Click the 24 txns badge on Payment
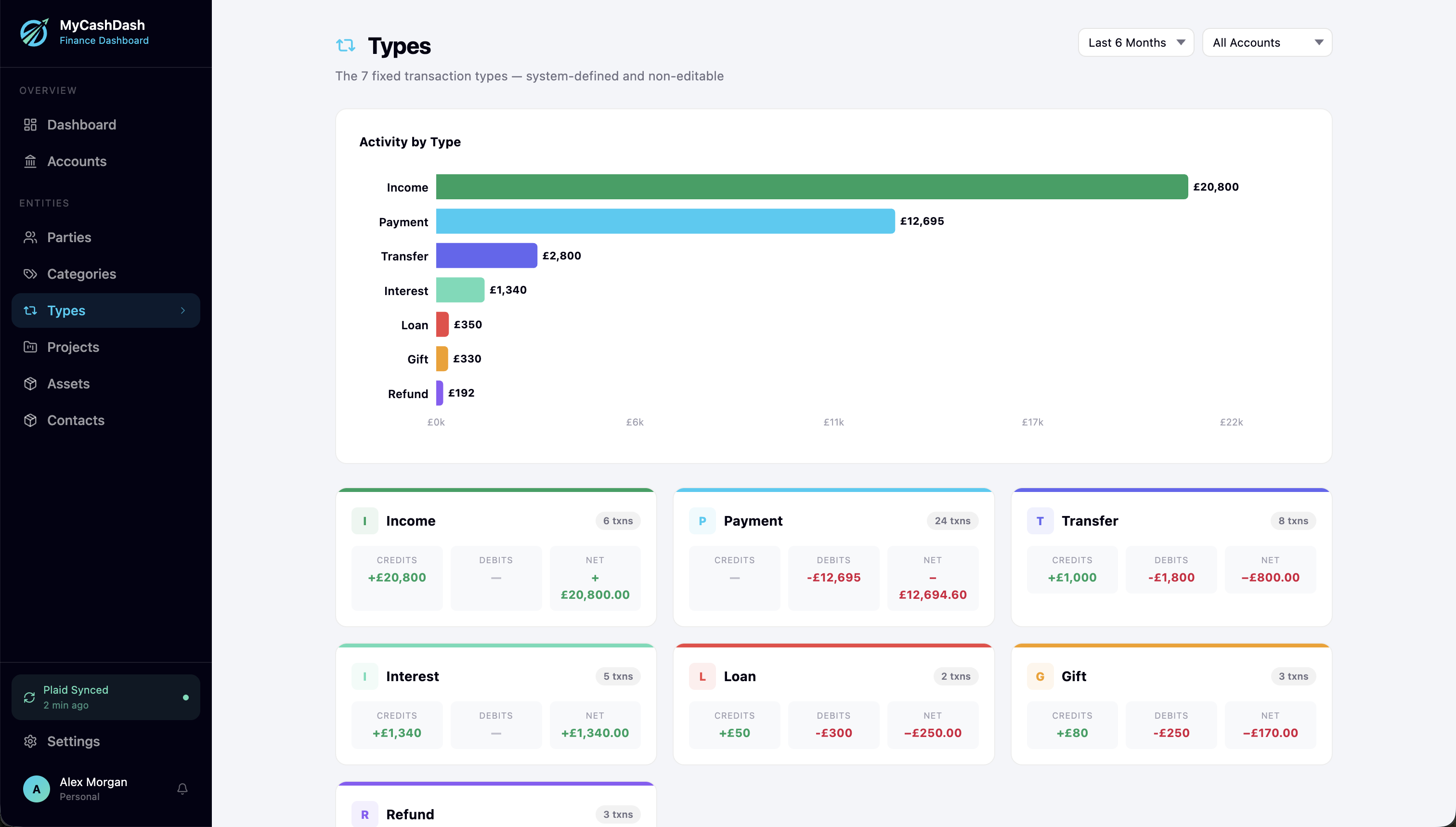 point(951,520)
